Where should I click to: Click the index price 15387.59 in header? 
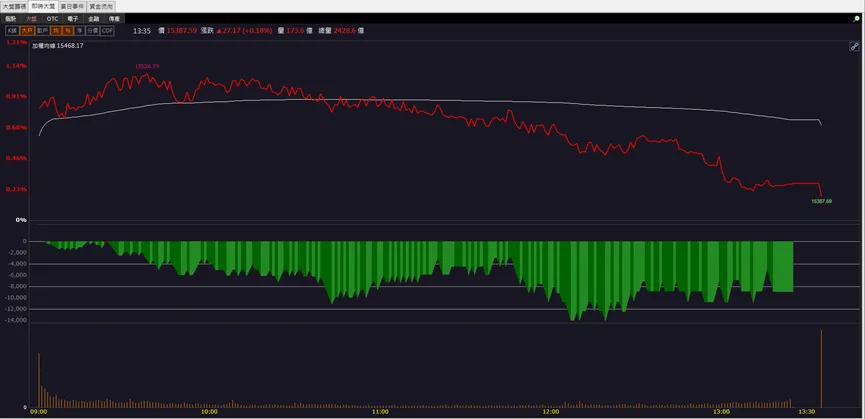(181, 31)
